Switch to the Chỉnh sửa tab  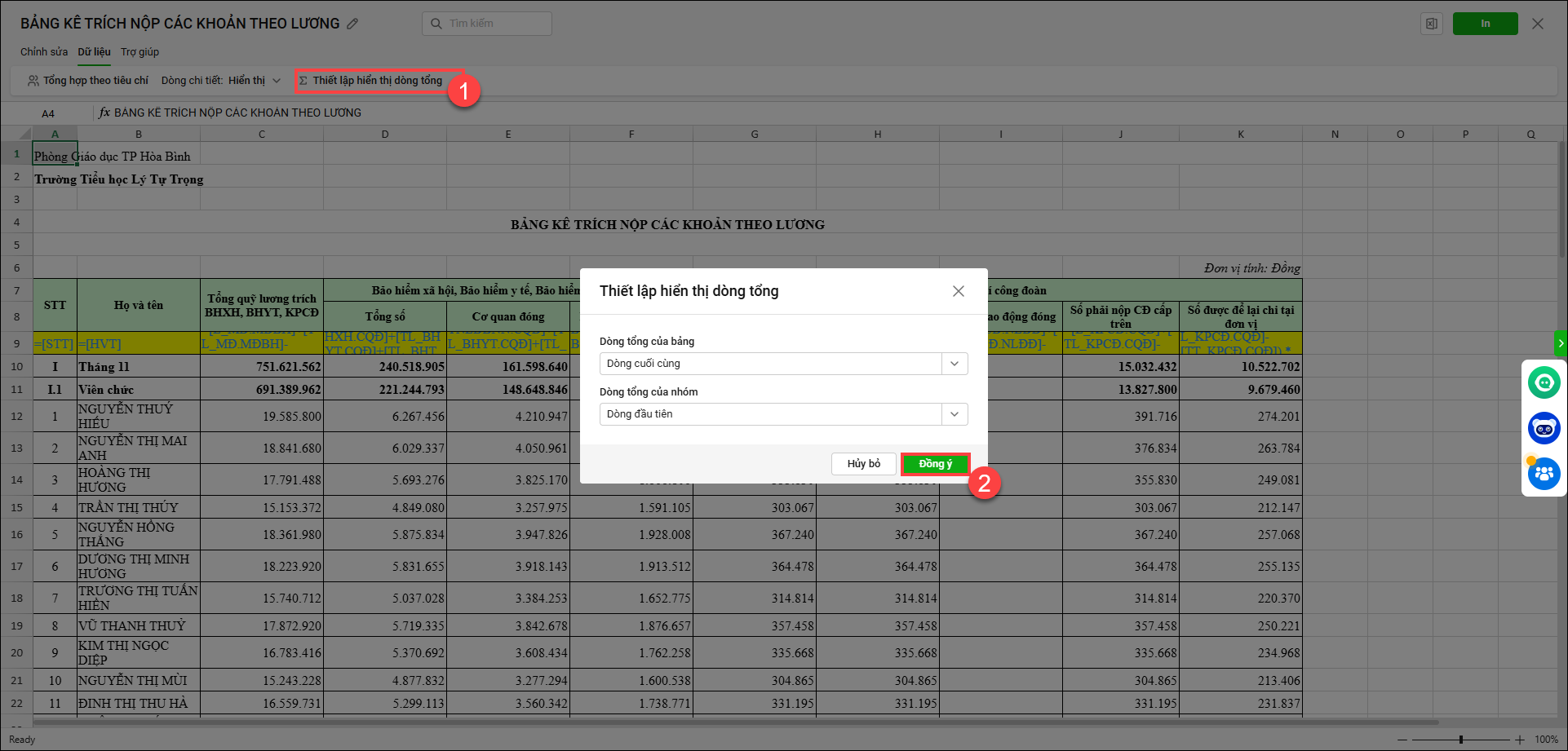coord(44,52)
